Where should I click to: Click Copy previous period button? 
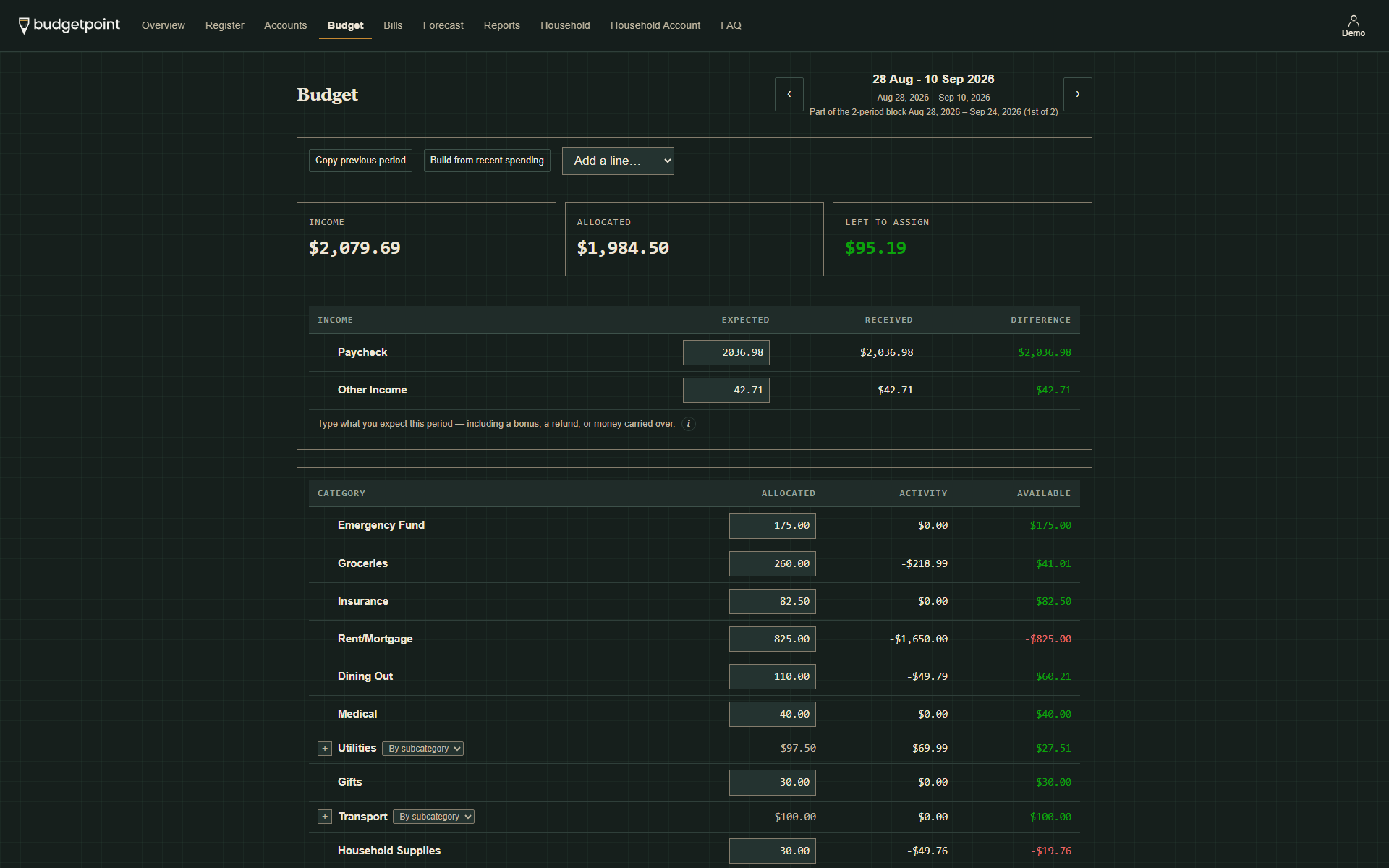[360, 161]
